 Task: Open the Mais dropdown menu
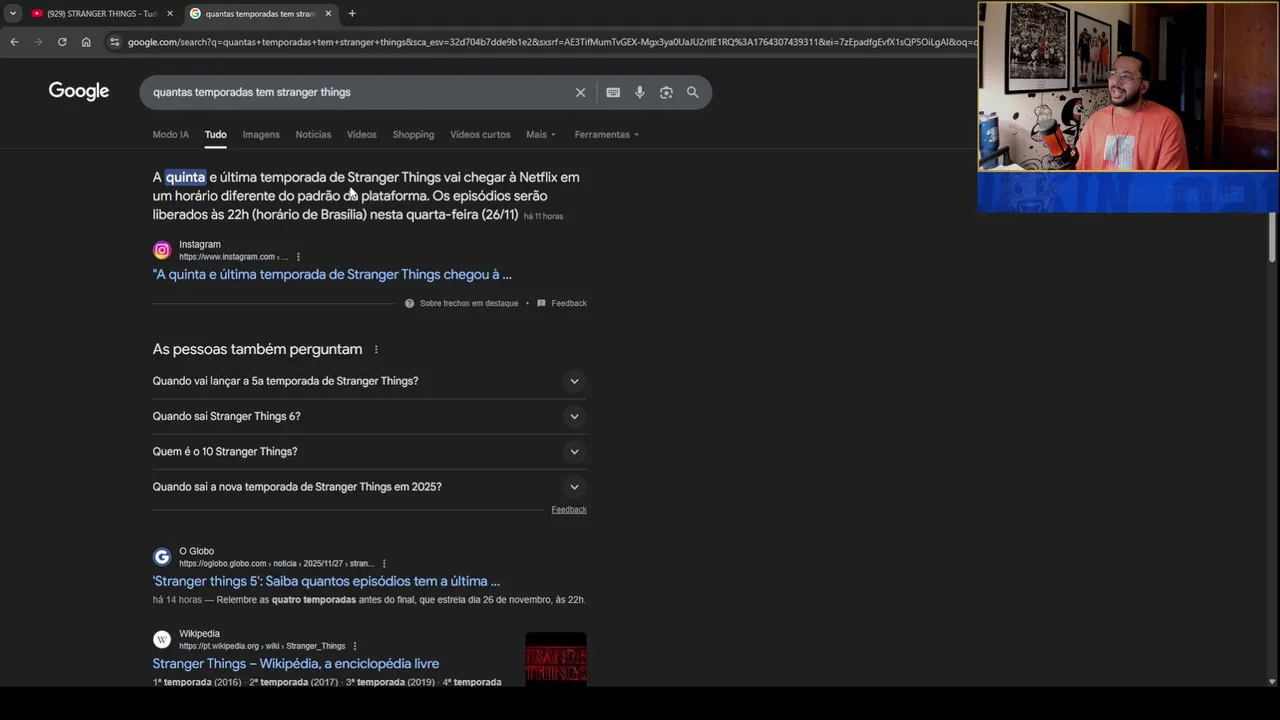(x=541, y=134)
